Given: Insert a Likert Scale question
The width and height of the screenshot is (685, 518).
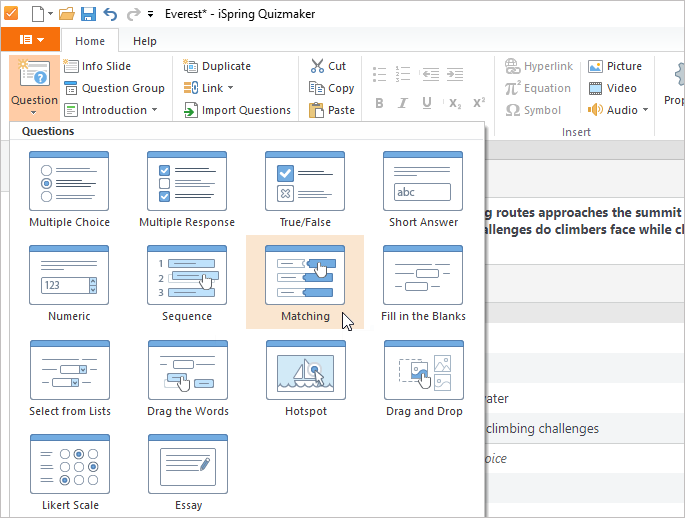Looking at the screenshot, I should [x=69, y=472].
